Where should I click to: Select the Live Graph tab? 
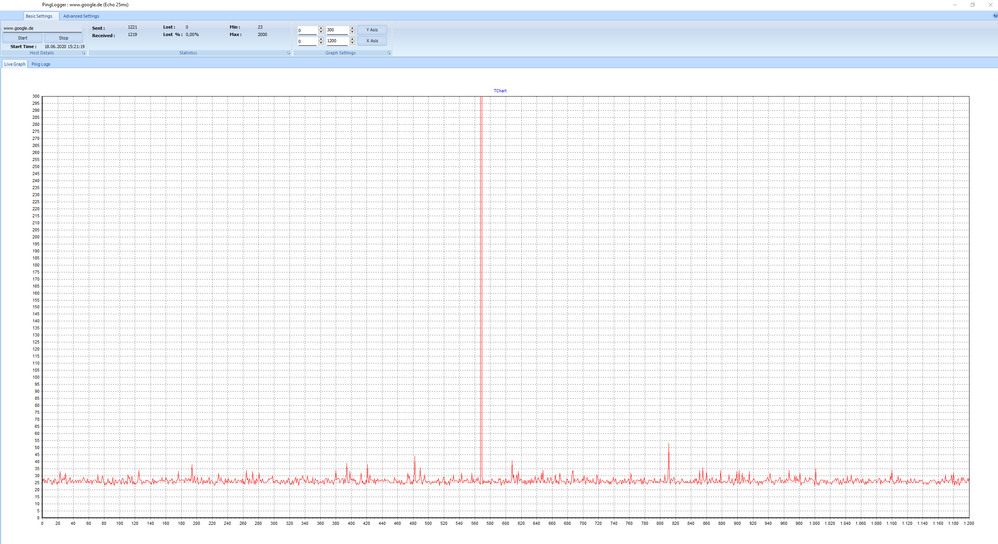click(15, 64)
